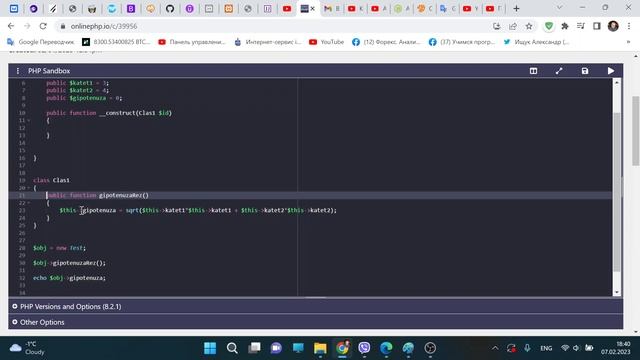The image size is (640, 360).
Task: Open Twitter Ищук Александр bookmark
Action: coord(536,42)
